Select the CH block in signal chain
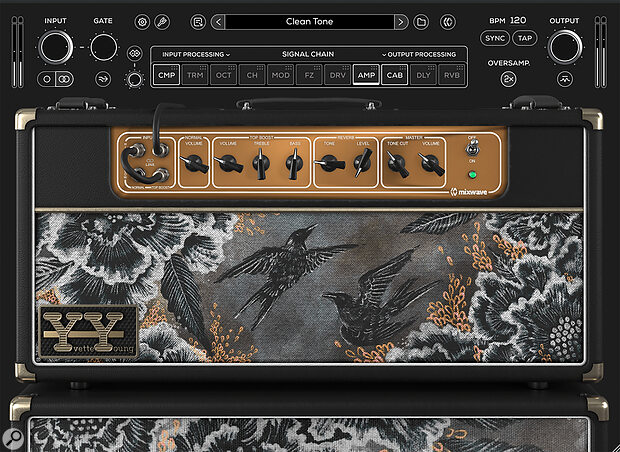 [252, 75]
